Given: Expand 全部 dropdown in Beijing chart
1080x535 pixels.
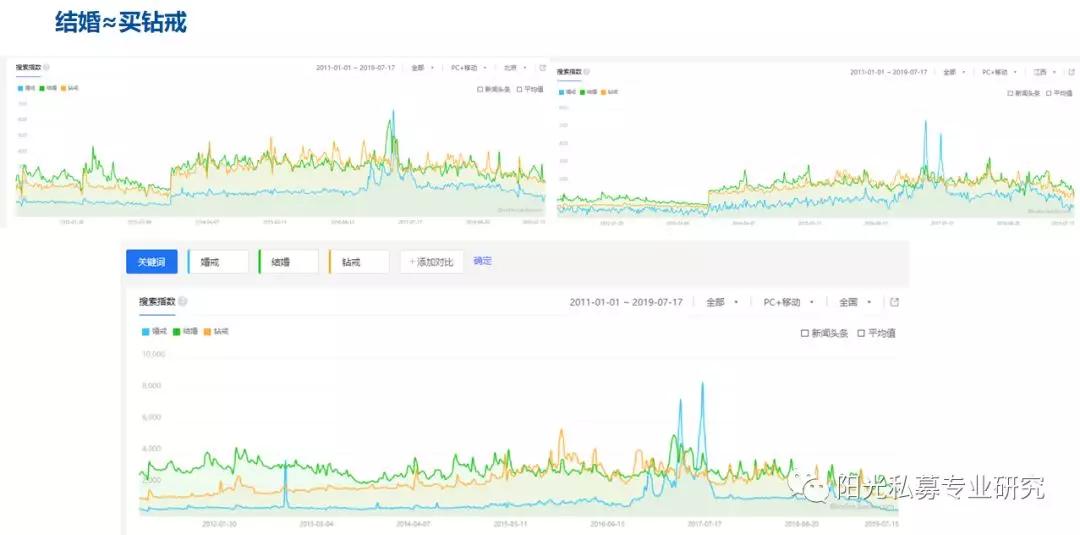Looking at the screenshot, I should (422, 67).
